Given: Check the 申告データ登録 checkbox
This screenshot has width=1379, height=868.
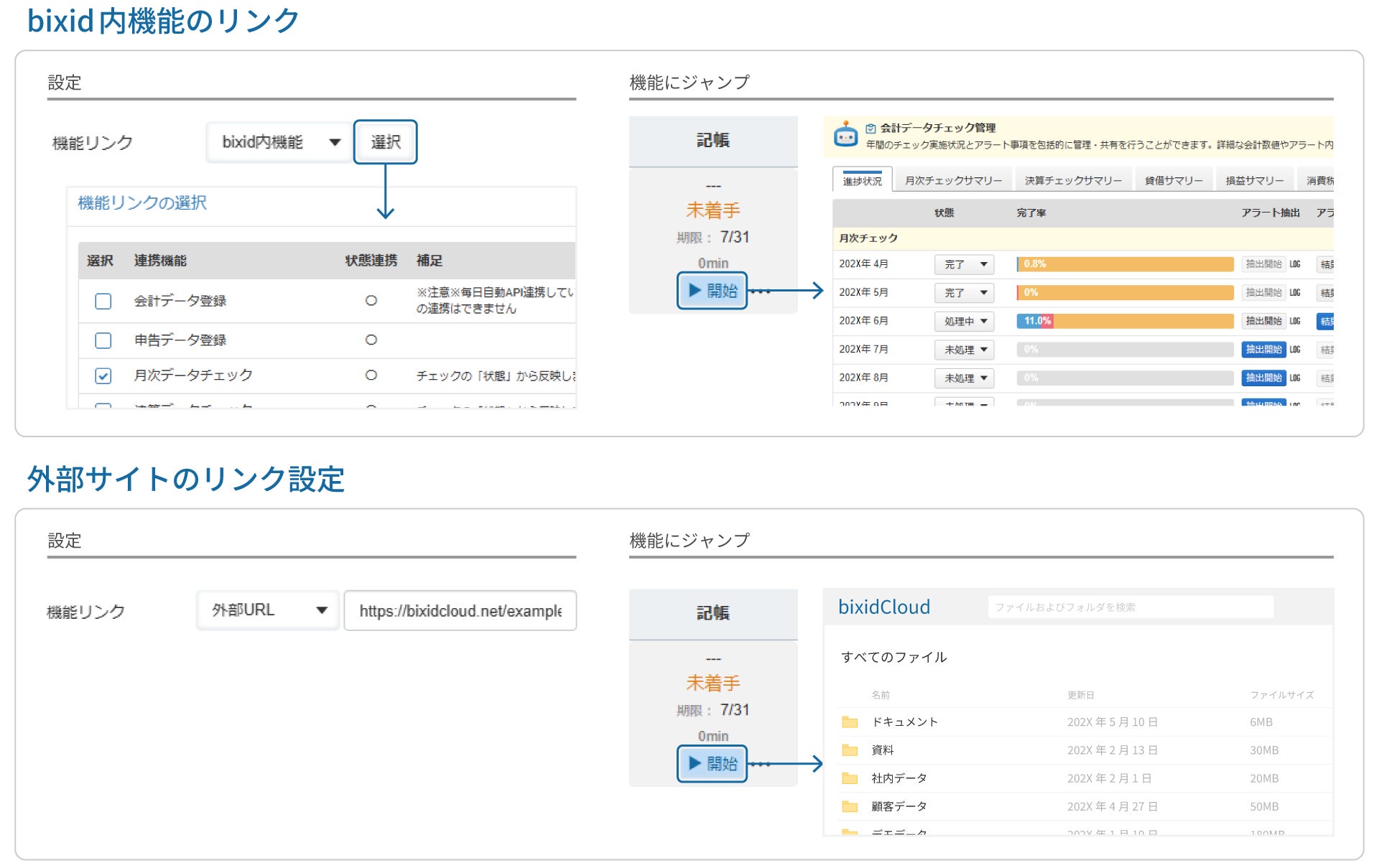Looking at the screenshot, I should (103, 340).
